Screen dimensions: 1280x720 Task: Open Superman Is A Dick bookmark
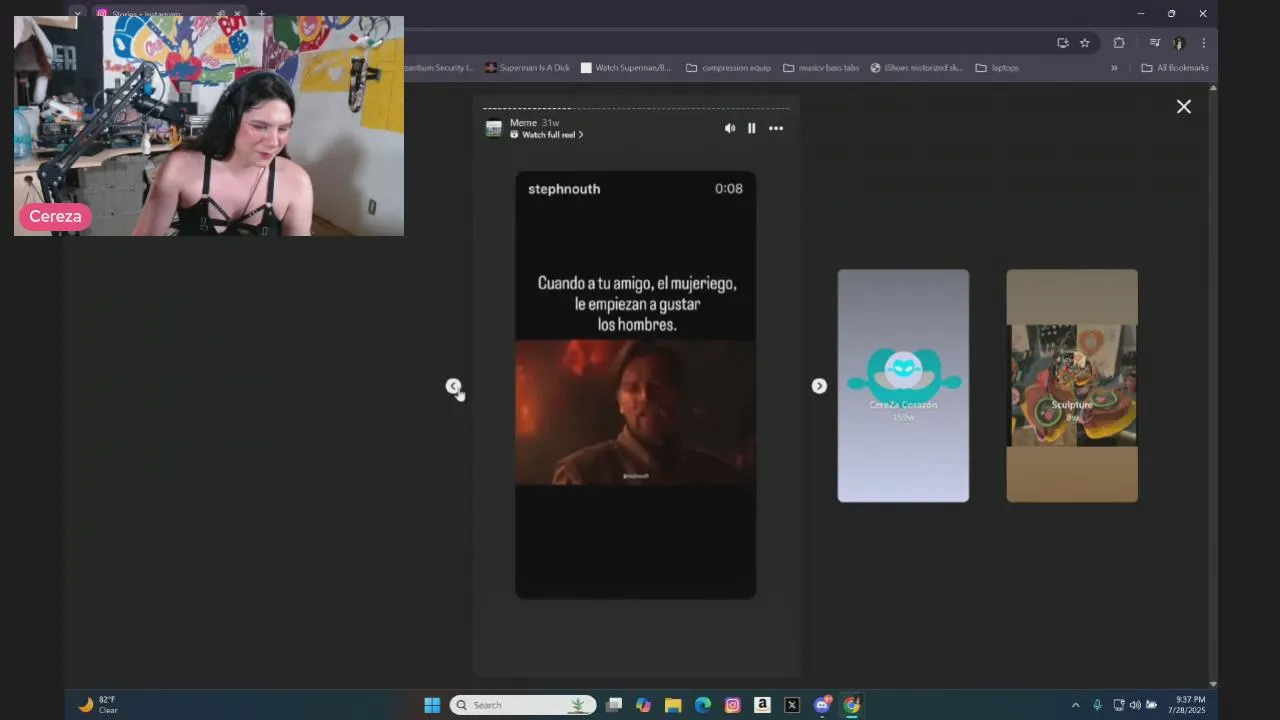tap(527, 68)
